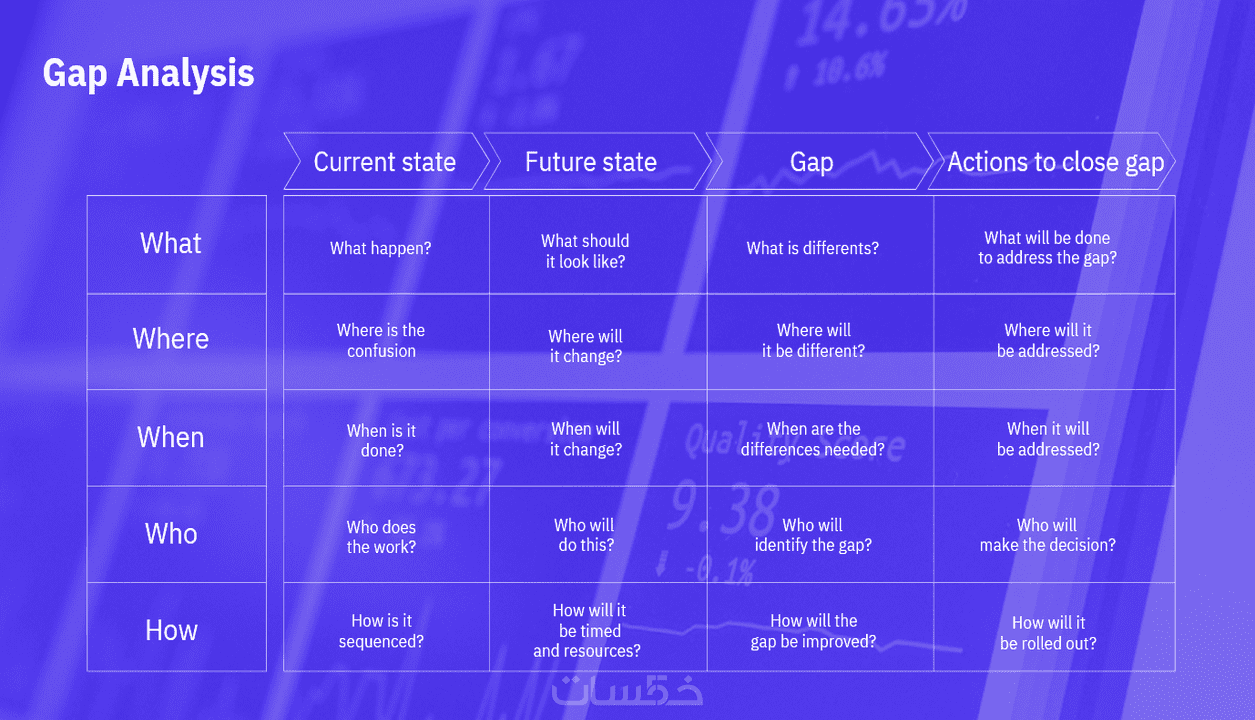This screenshot has width=1255, height=720.
Task: Select the 'Where is the confusion' cell
Action: pyautogui.click(x=387, y=341)
